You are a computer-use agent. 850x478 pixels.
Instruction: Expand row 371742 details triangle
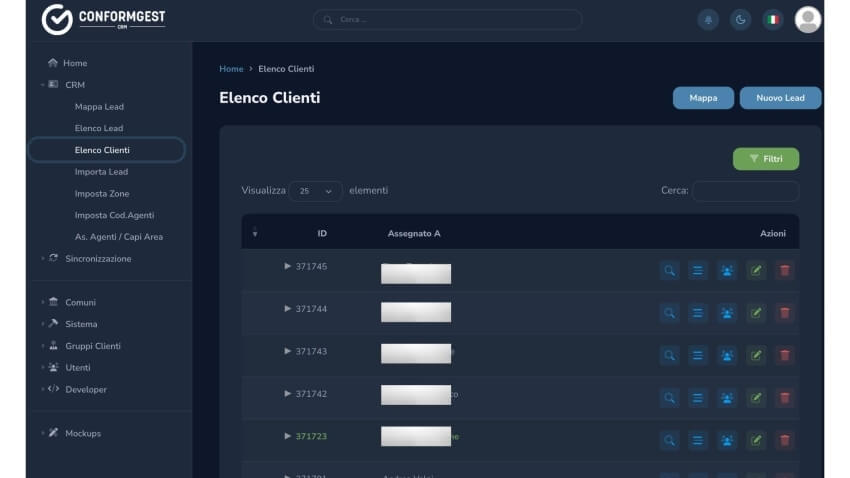click(287, 393)
